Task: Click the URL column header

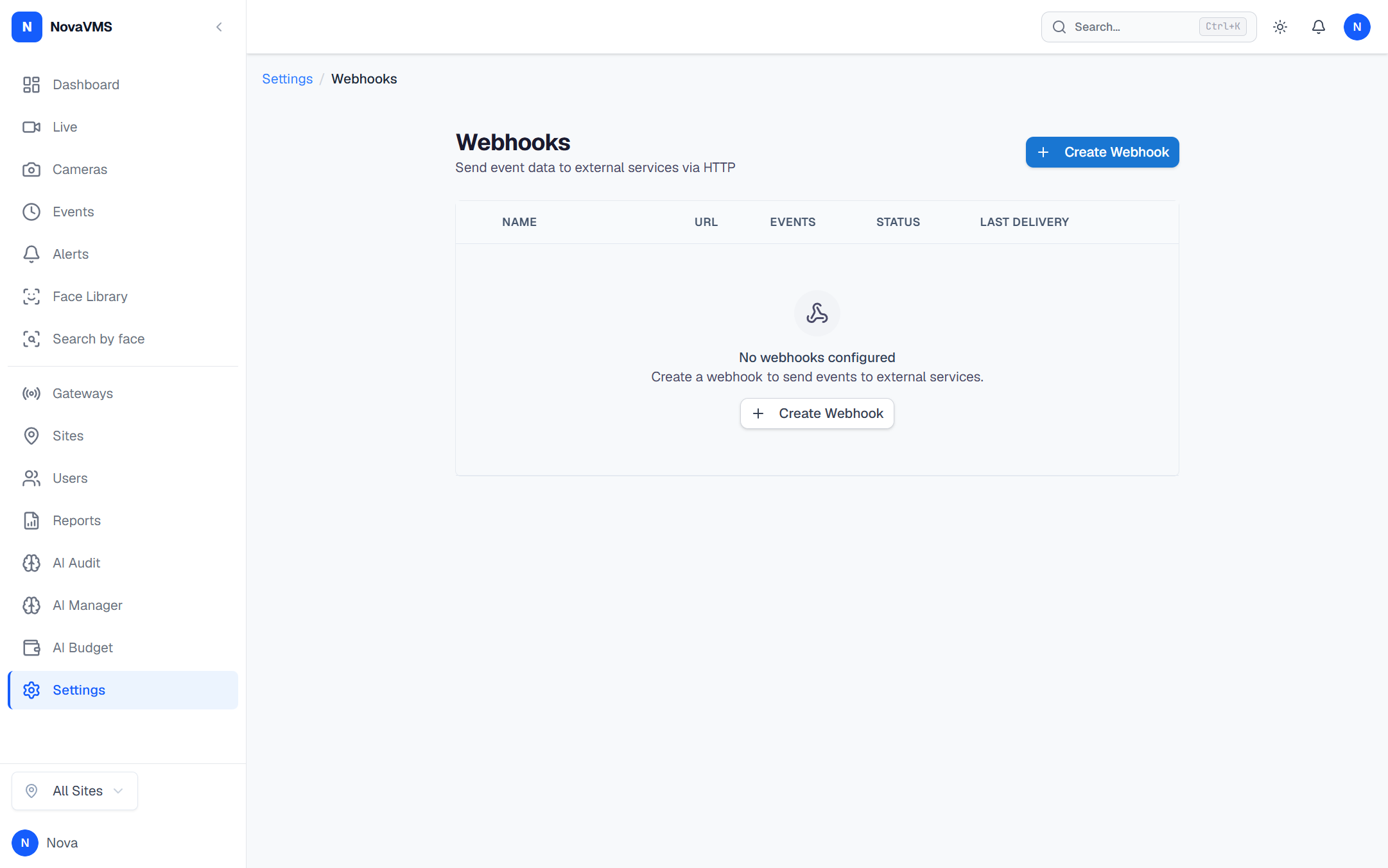Action: [706, 222]
